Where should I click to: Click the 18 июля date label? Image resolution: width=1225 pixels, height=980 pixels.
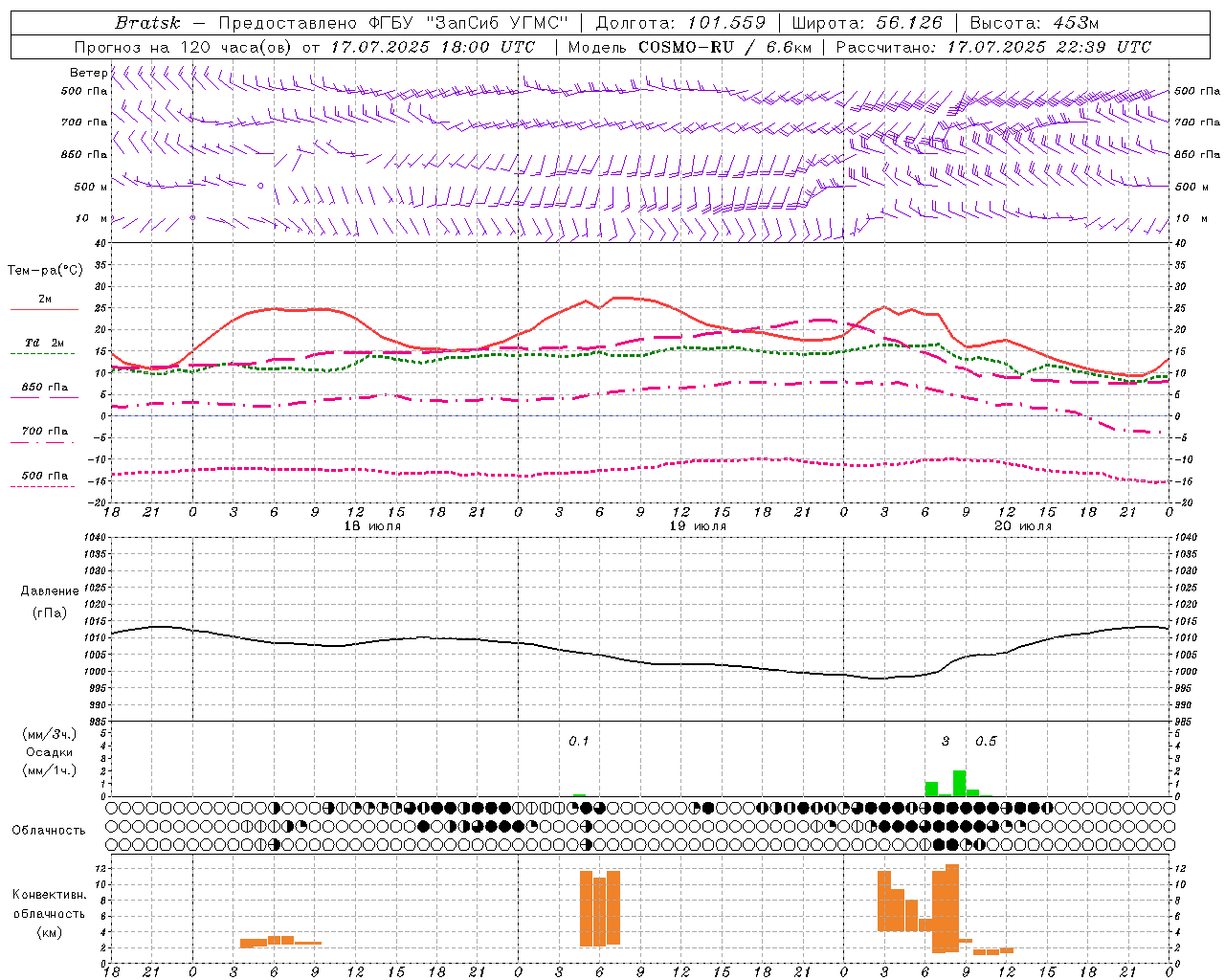click(x=372, y=526)
